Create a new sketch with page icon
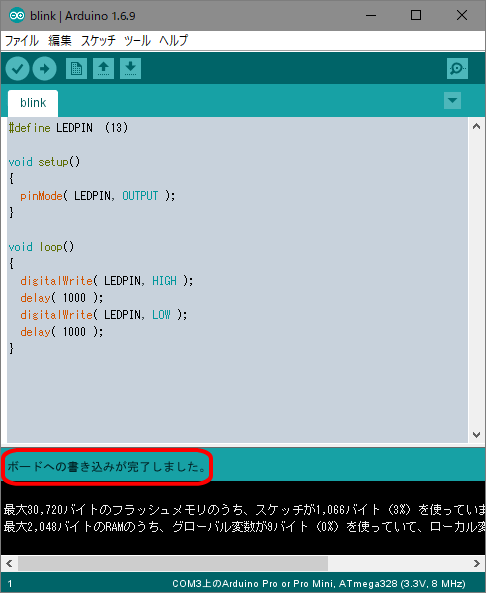The height and width of the screenshot is (593, 486). [76, 68]
